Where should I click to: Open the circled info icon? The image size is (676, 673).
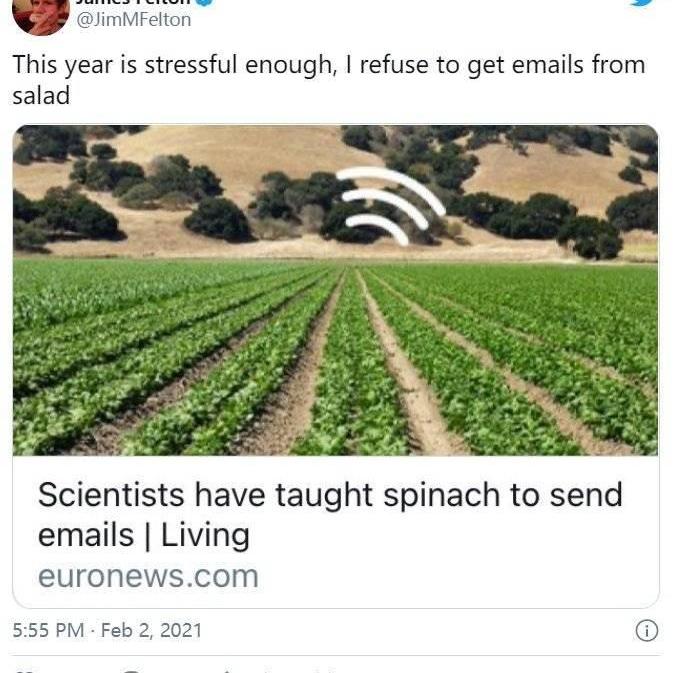pos(647,631)
